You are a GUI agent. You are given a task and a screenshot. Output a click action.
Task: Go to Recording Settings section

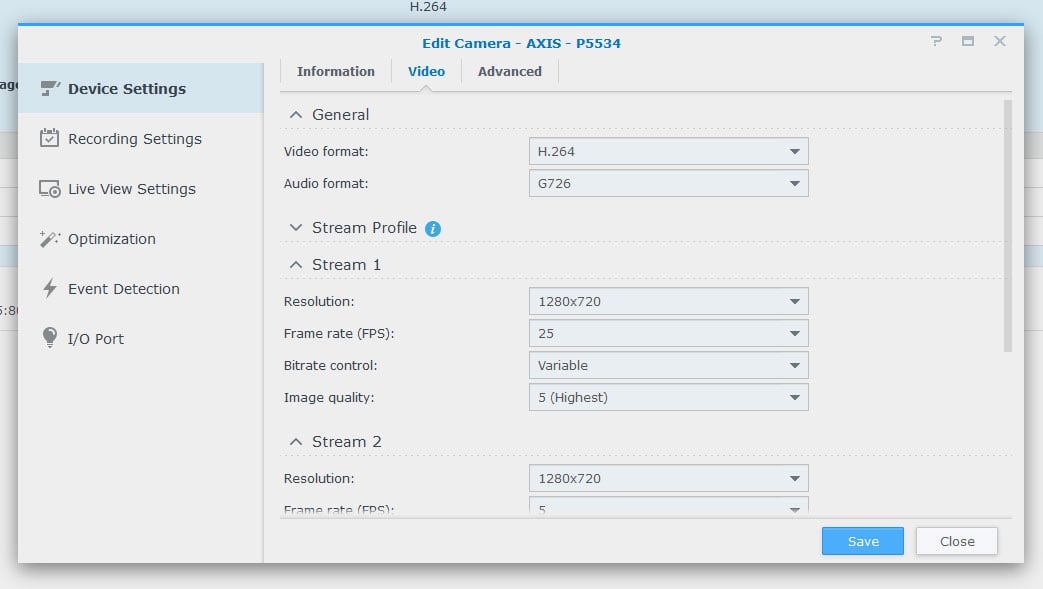tap(141, 138)
